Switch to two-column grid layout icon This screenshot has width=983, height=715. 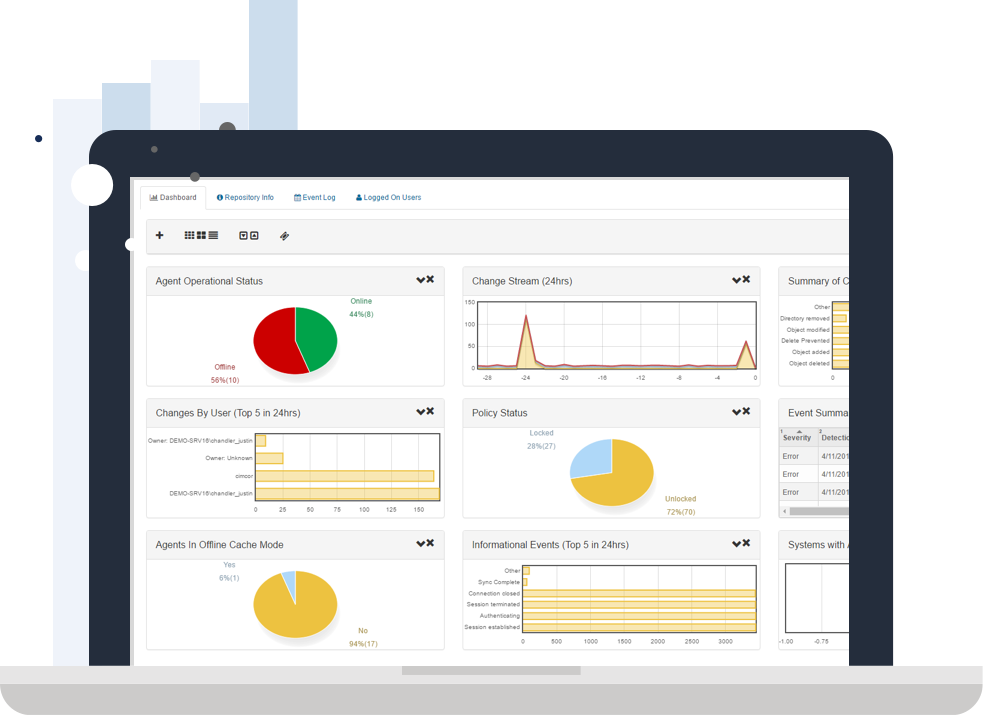tap(201, 236)
